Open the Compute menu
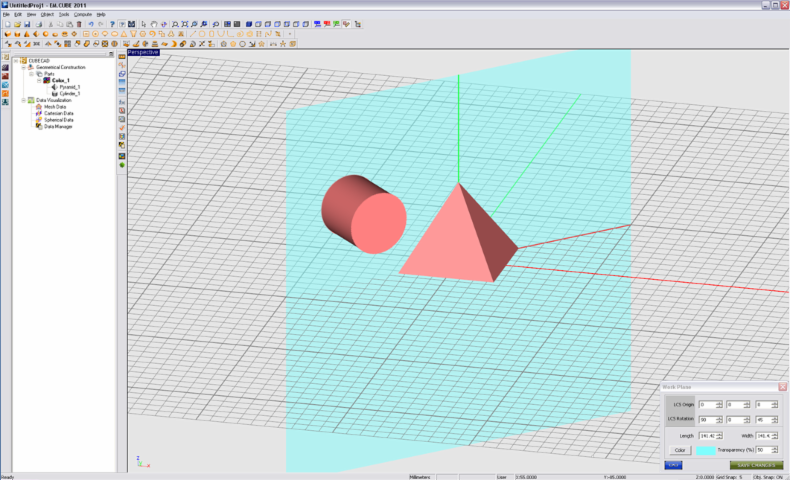The height and width of the screenshot is (480, 790). [x=83, y=14]
